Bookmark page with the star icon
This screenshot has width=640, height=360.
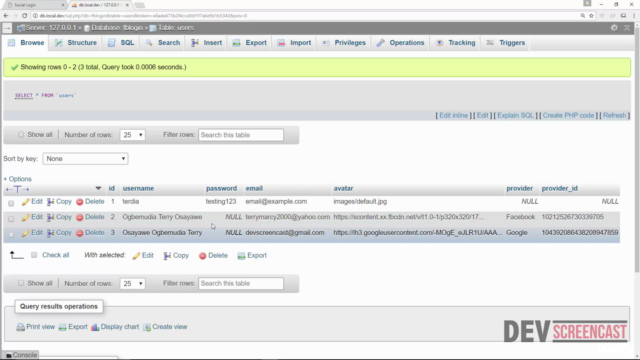591,16
